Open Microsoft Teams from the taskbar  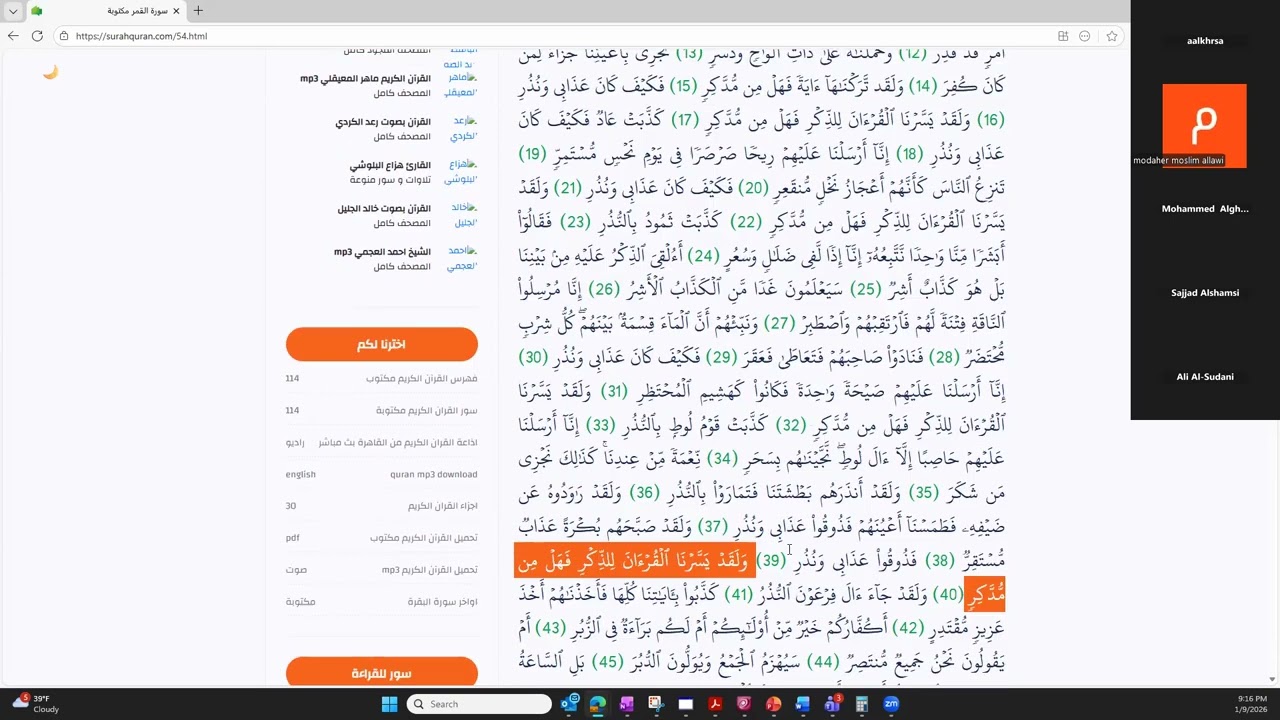832,704
